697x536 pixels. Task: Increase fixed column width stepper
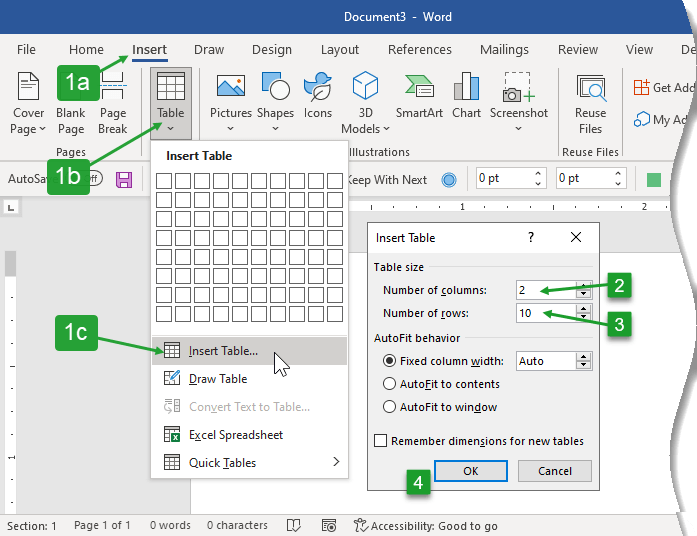pyautogui.click(x=583, y=356)
